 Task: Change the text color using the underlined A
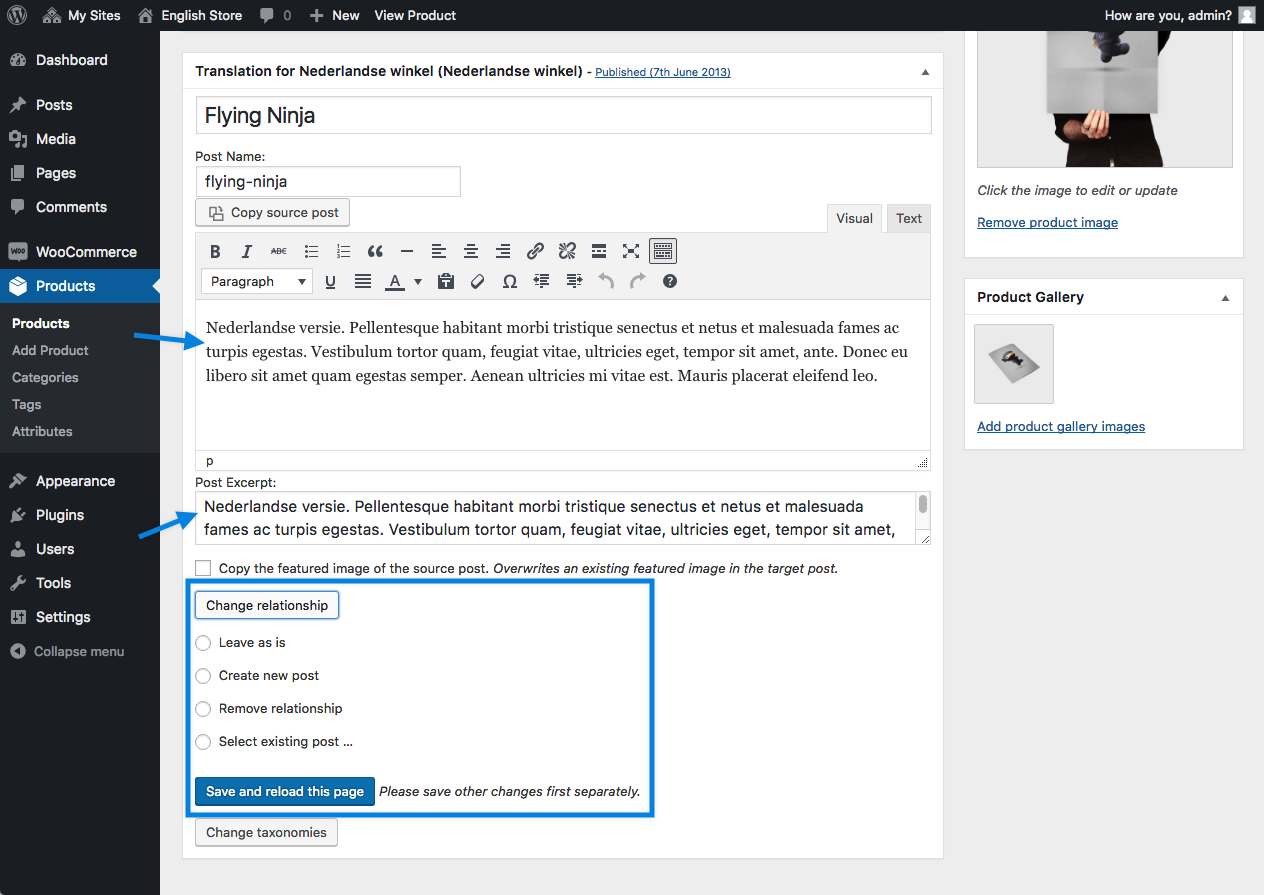395,281
